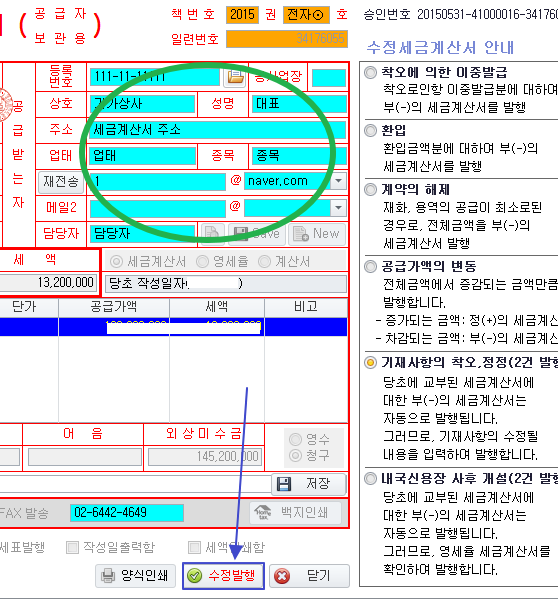Click 백지인쇄 Hometax print button
This screenshot has height=599, width=558.
click(296, 512)
